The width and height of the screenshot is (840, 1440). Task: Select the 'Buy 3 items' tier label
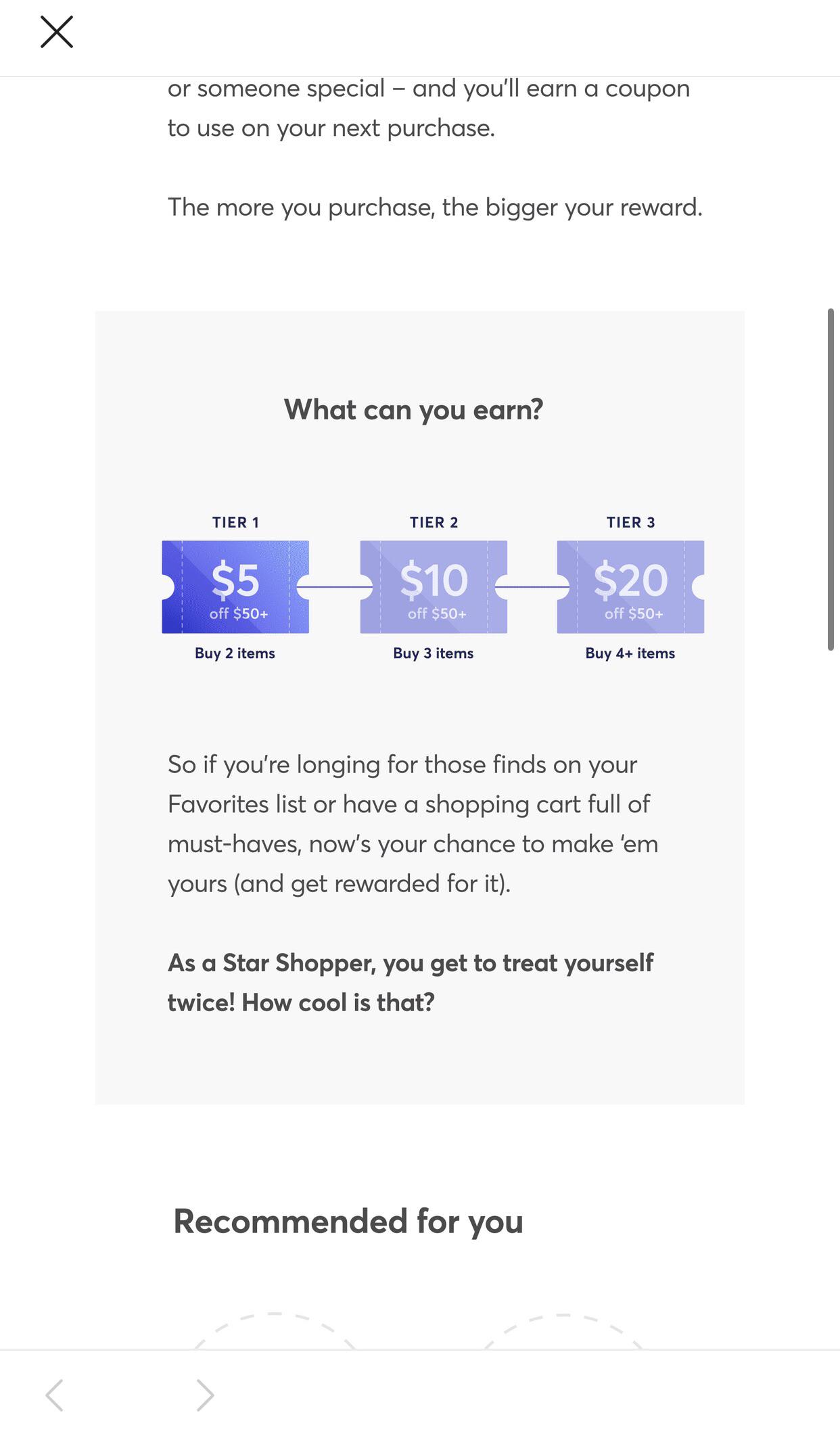[433, 653]
